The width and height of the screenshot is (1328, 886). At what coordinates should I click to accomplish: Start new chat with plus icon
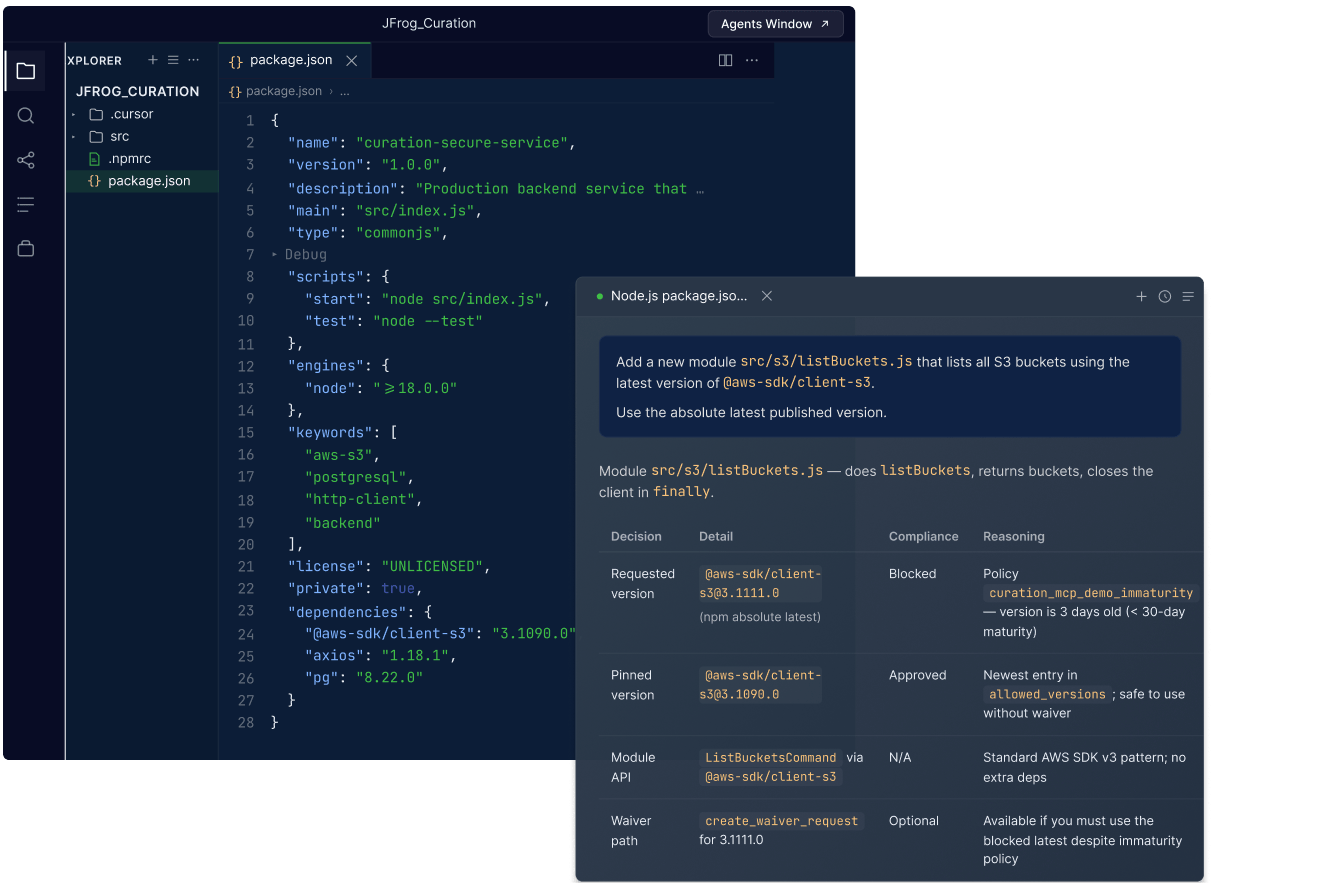(1141, 296)
